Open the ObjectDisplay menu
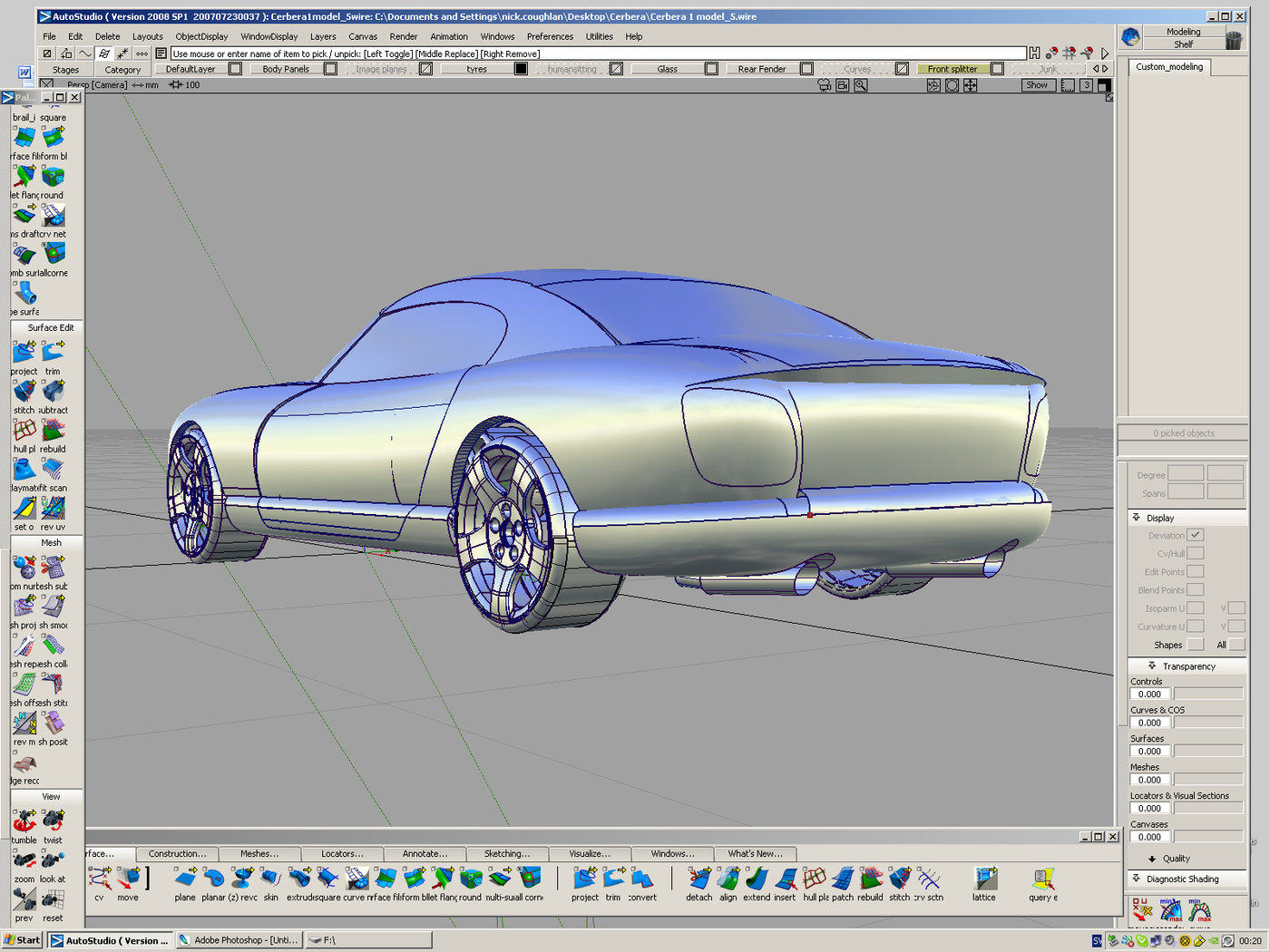Screen dimensions: 1270x952 tap(201, 36)
